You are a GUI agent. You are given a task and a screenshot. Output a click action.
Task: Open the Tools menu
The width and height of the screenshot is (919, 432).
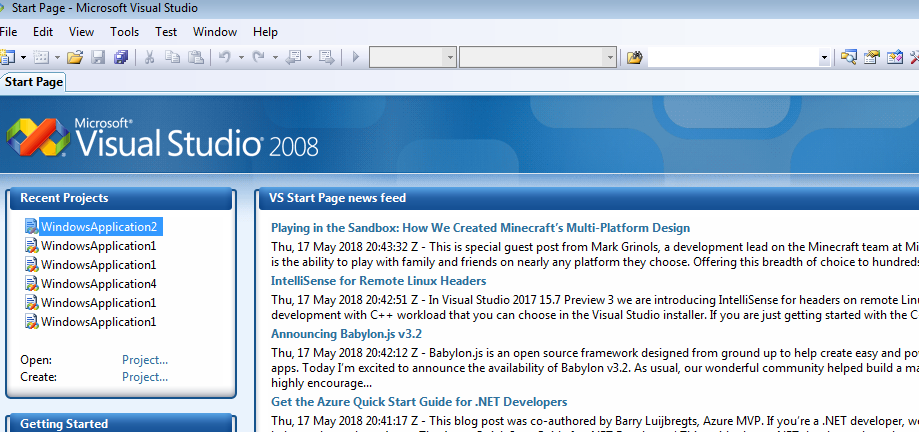(x=124, y=32)
